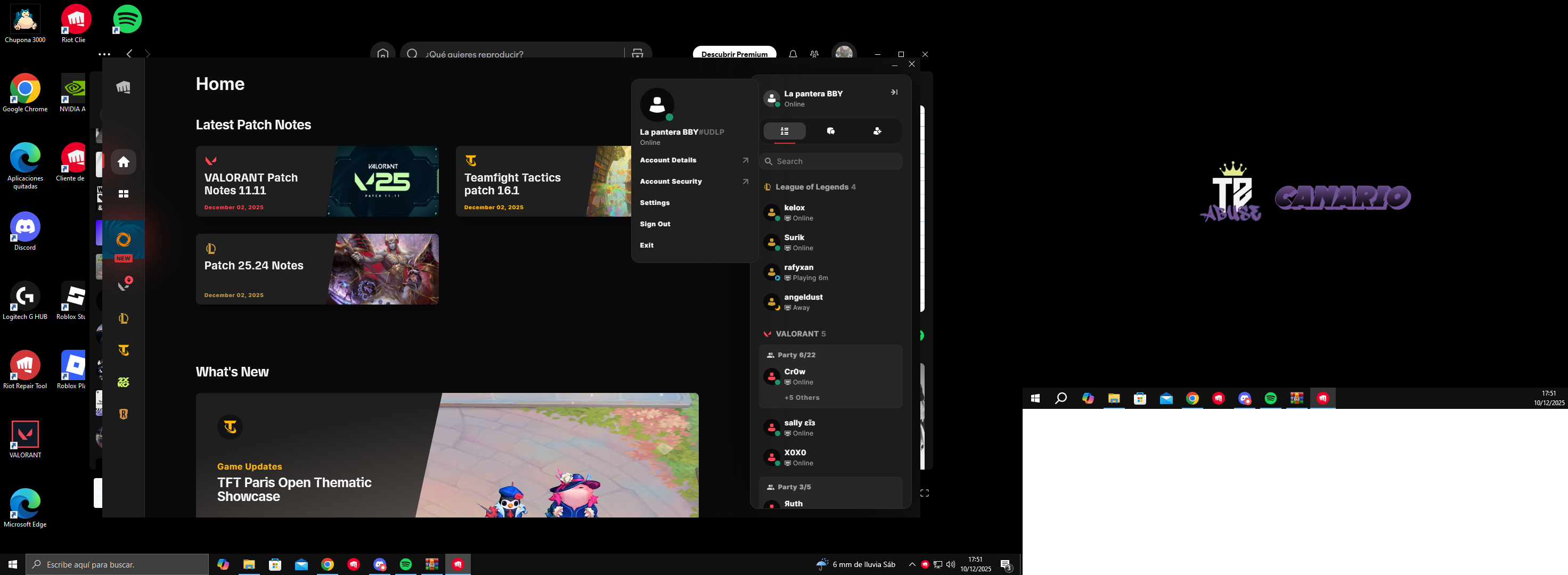Open the Legends of Runeterra sidebar icon
The image size is (1568, 575).
coord(124,414)
